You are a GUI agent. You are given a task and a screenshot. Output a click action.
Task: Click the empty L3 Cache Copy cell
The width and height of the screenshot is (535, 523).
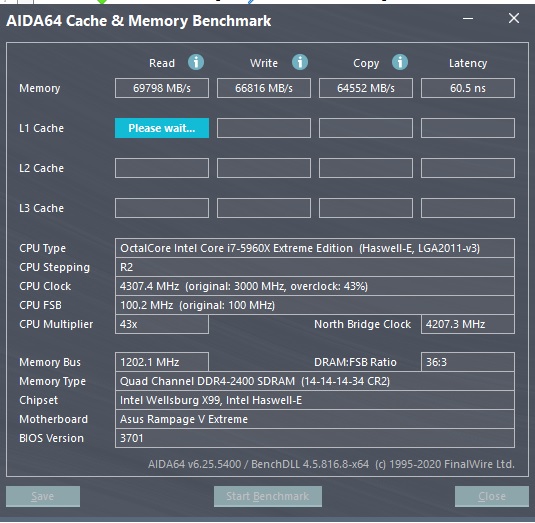(366, 208)
